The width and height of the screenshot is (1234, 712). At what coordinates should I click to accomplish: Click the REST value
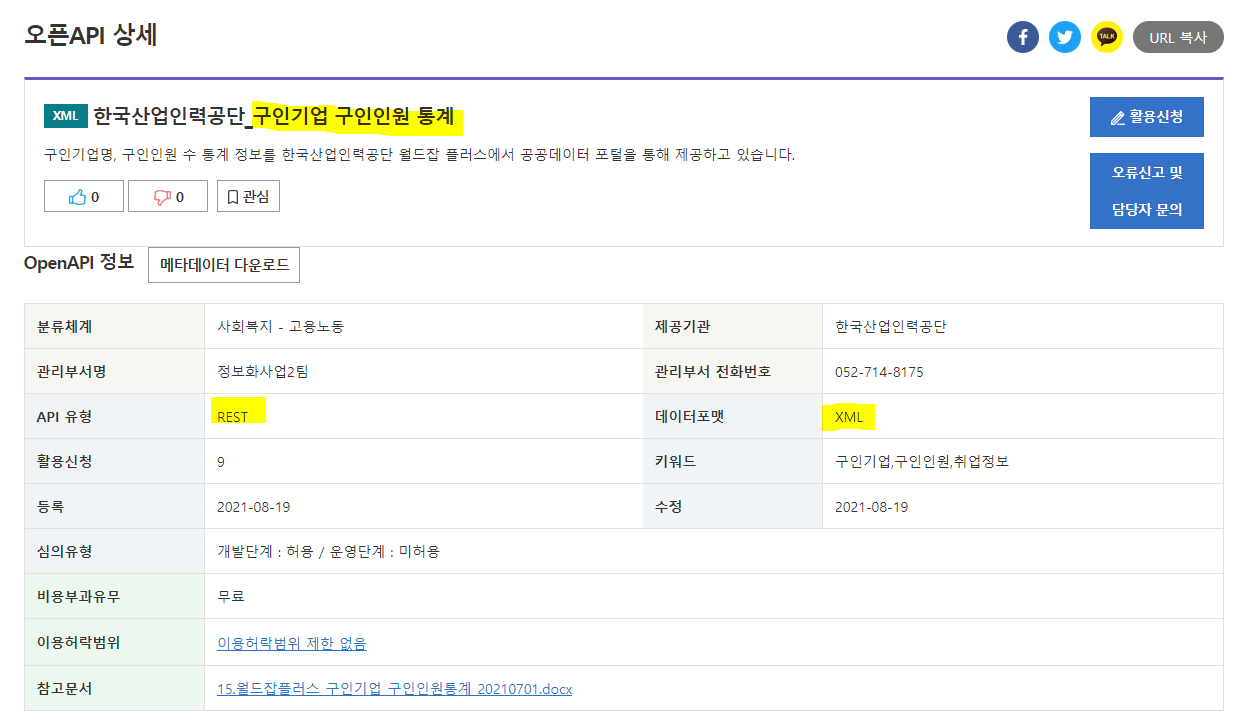[232, 417]
